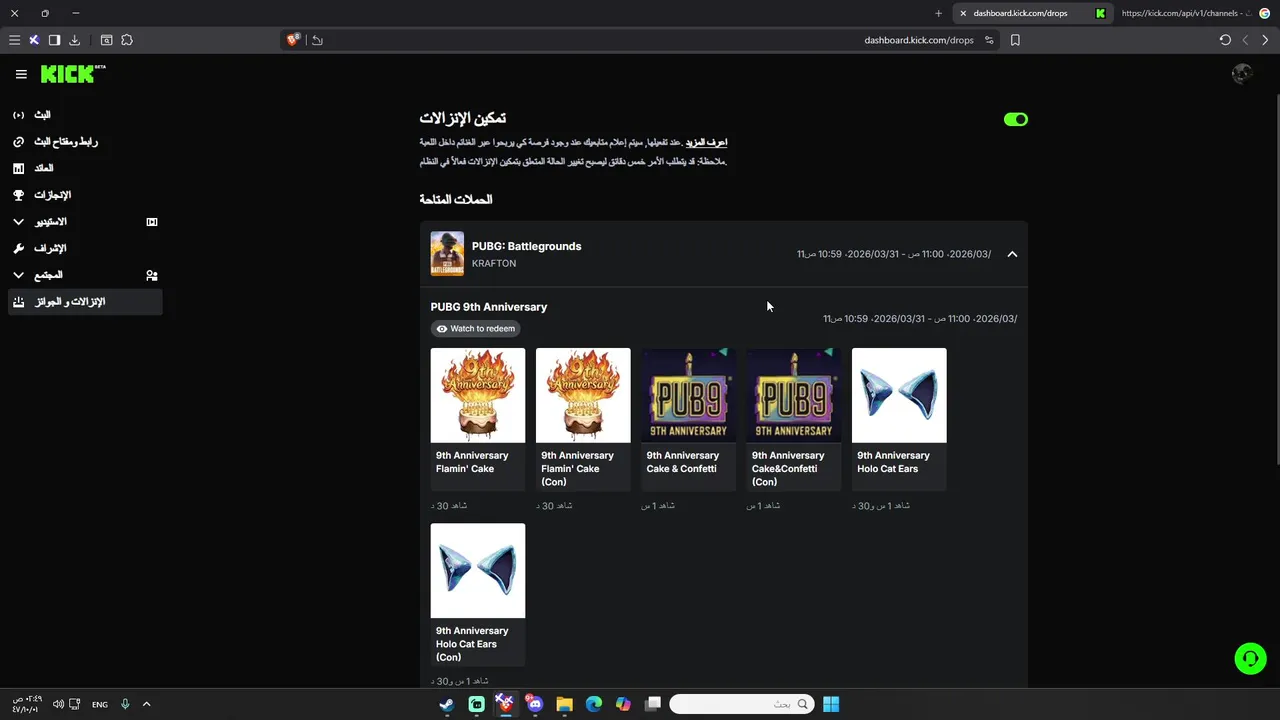The width and height of the screenshot is (1280, 720).
Task: Open the الإشراف sidebar item
Action: pos(85,248)
